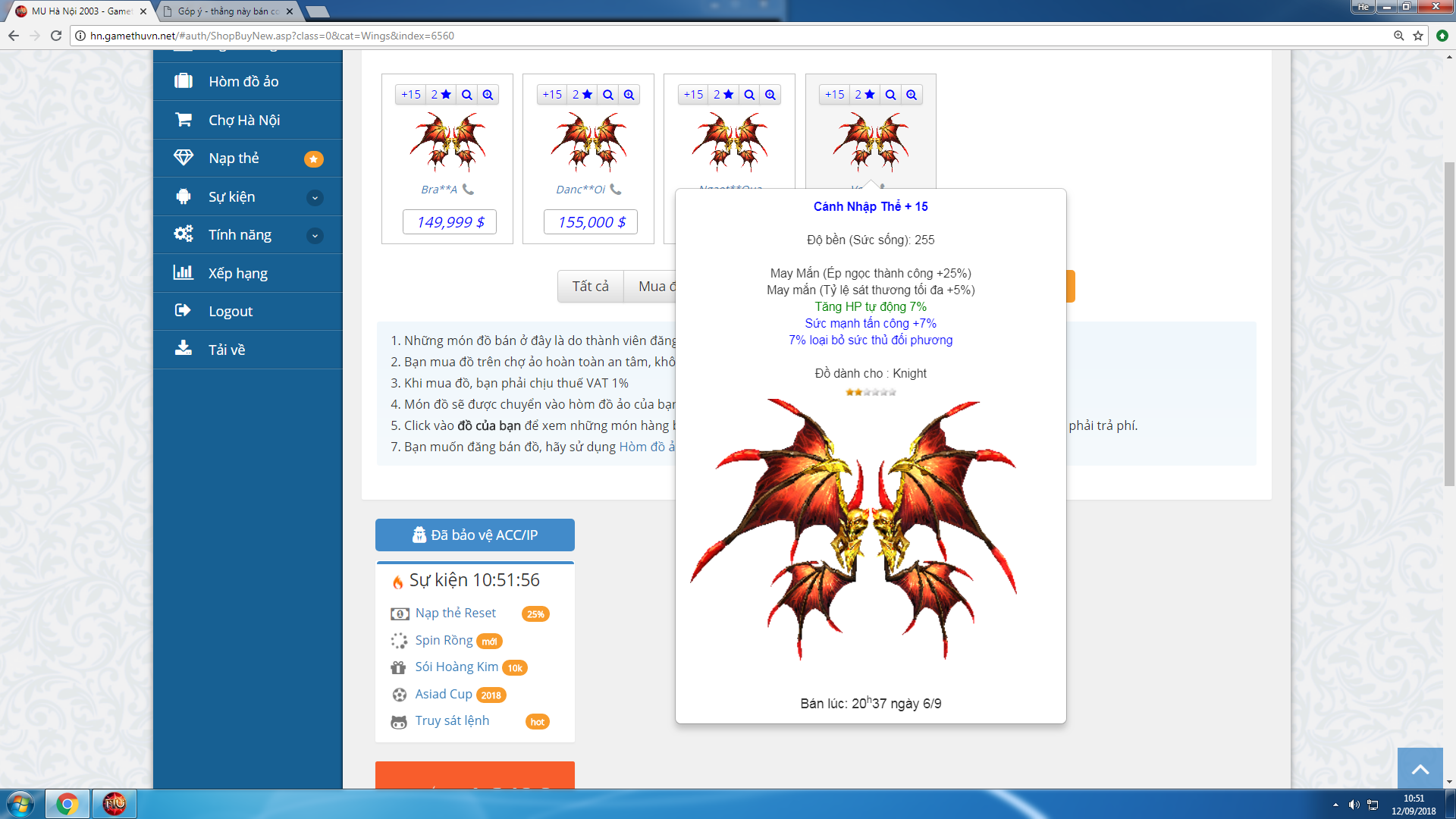Click zoom-in icon on Bra**A wing card
Viewport: 1456px width, 819px height.
coord(488,95)
